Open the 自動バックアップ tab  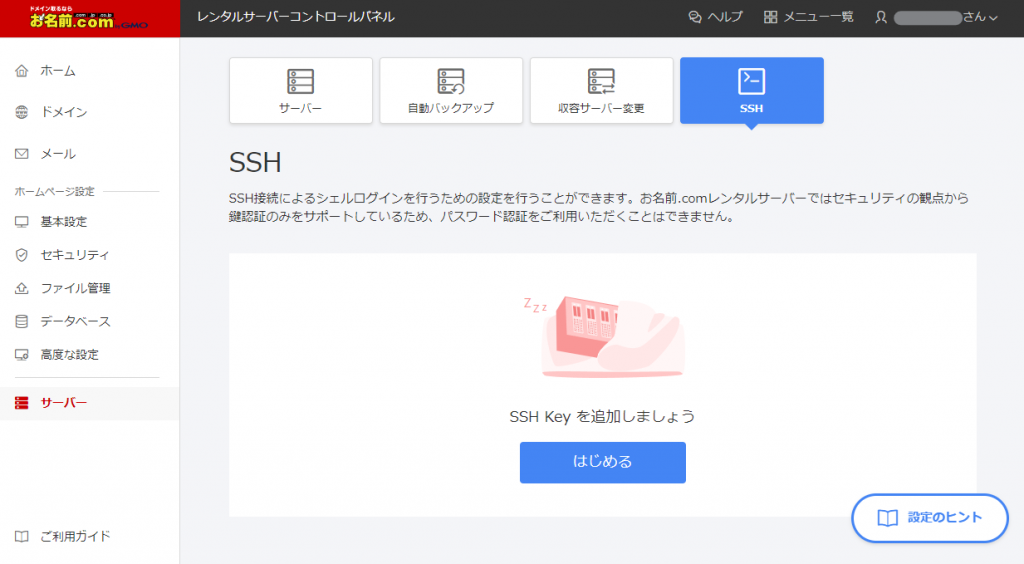(451, 90)
